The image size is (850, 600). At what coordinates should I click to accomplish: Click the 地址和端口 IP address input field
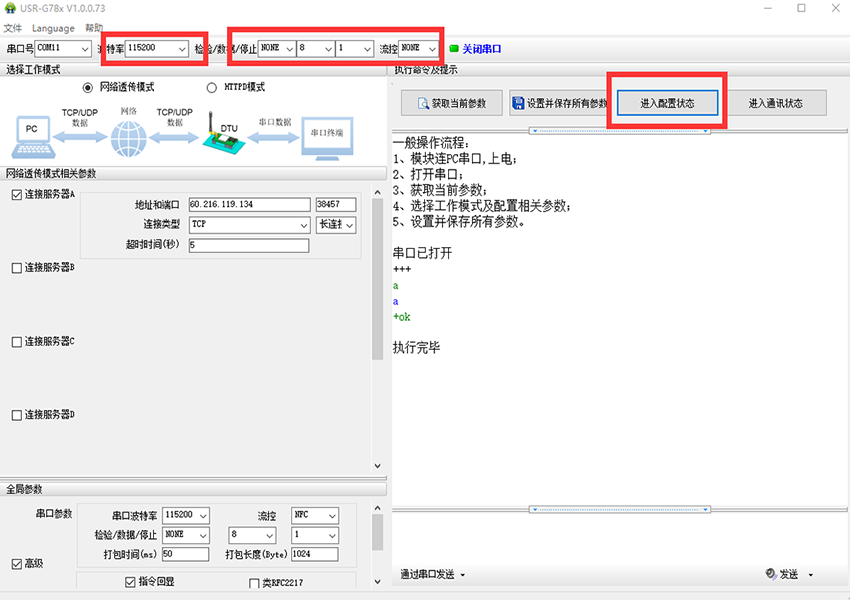[x=248, y=205]
